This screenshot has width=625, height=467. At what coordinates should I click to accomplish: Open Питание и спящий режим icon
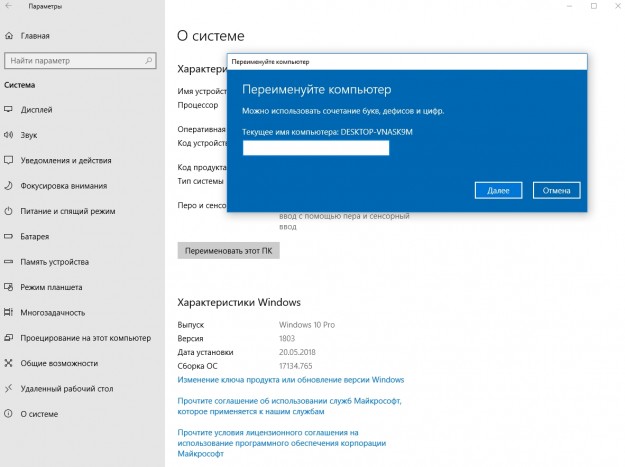pos(10,211)
